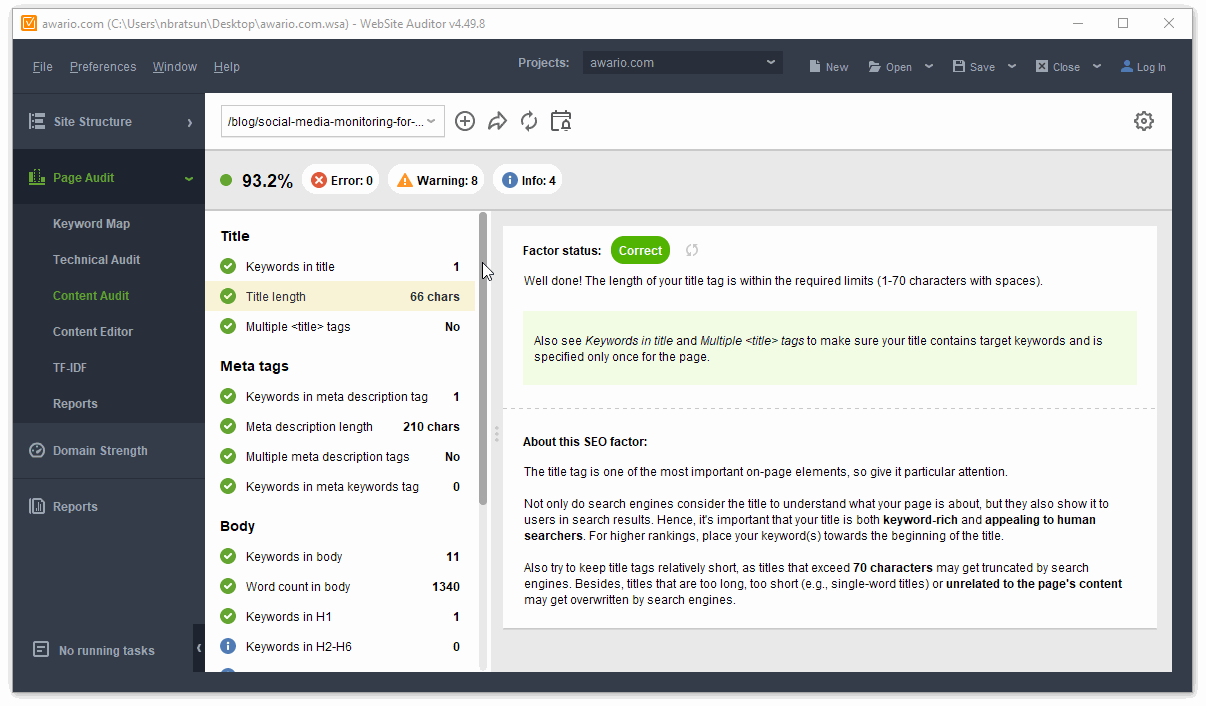
Task: Select Keywords in meta description tag row
Action: (340, 396)
